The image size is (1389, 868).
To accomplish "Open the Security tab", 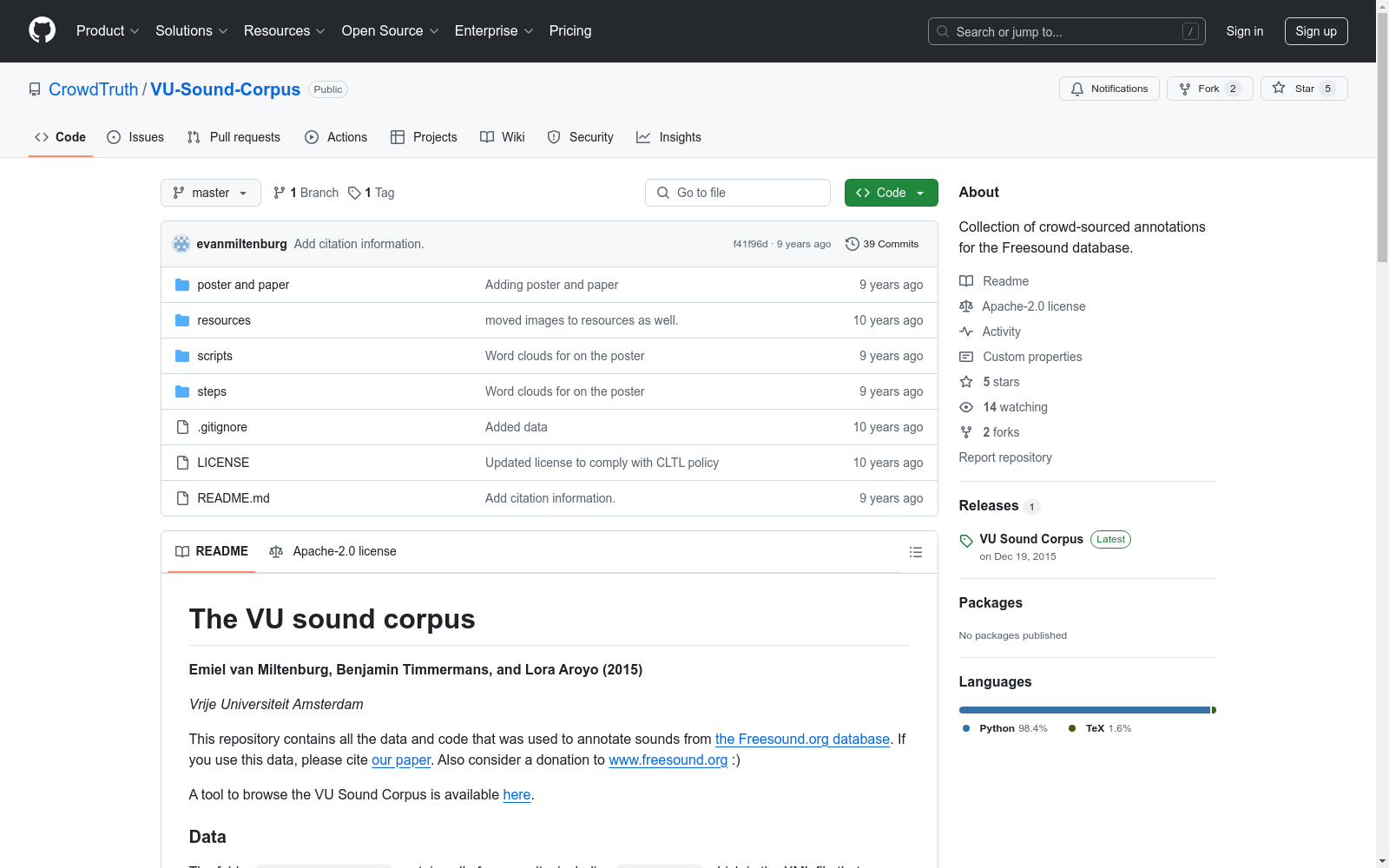I will click(581, 137).
